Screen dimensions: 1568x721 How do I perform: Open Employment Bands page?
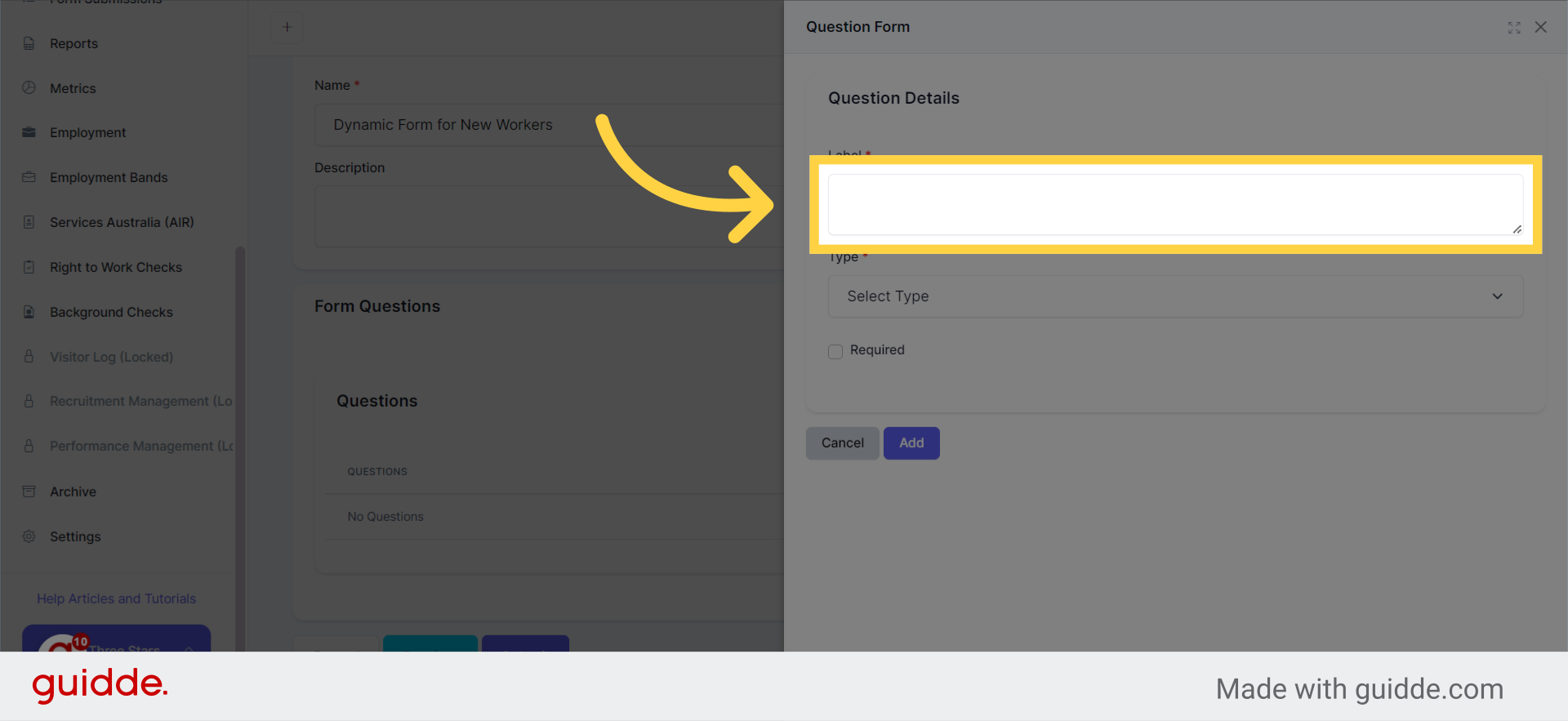109,177
